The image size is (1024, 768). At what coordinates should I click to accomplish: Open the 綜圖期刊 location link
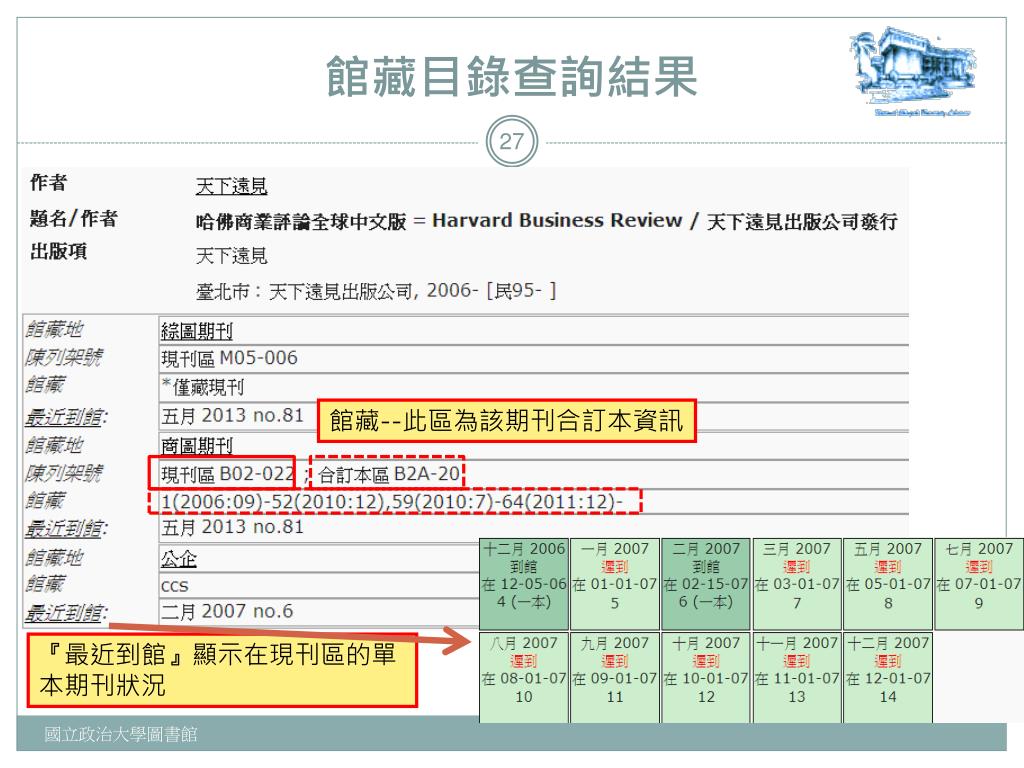coord(197,331)
